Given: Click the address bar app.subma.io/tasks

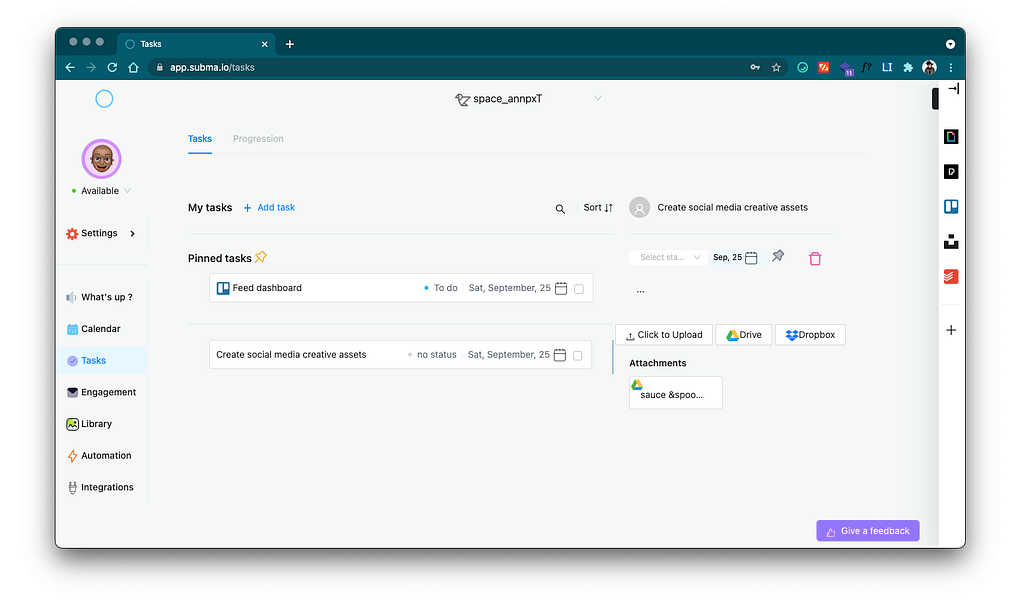Looking at the screenshot, I should [213, 68].
